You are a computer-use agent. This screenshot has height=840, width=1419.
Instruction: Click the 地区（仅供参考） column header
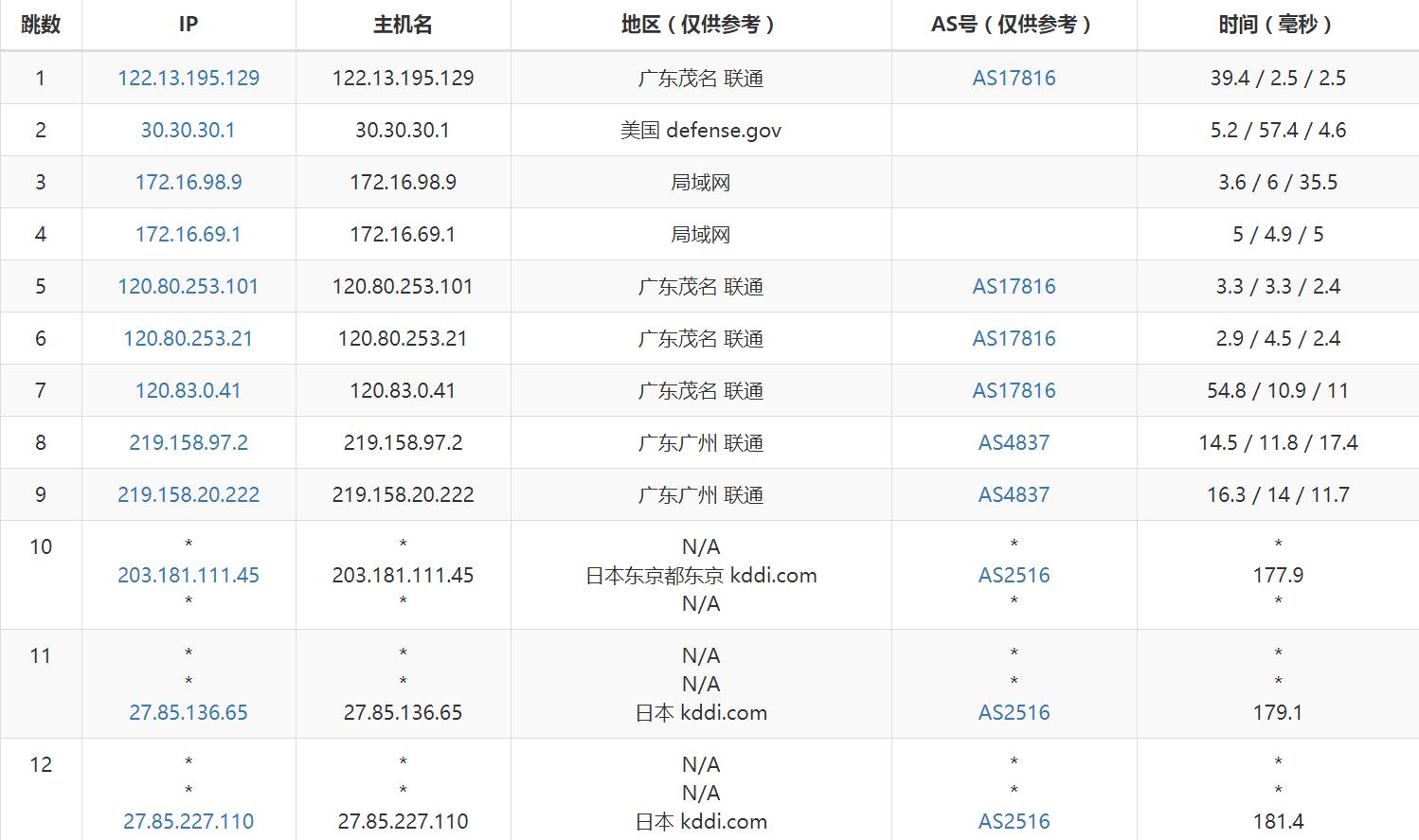pos(701,25)
